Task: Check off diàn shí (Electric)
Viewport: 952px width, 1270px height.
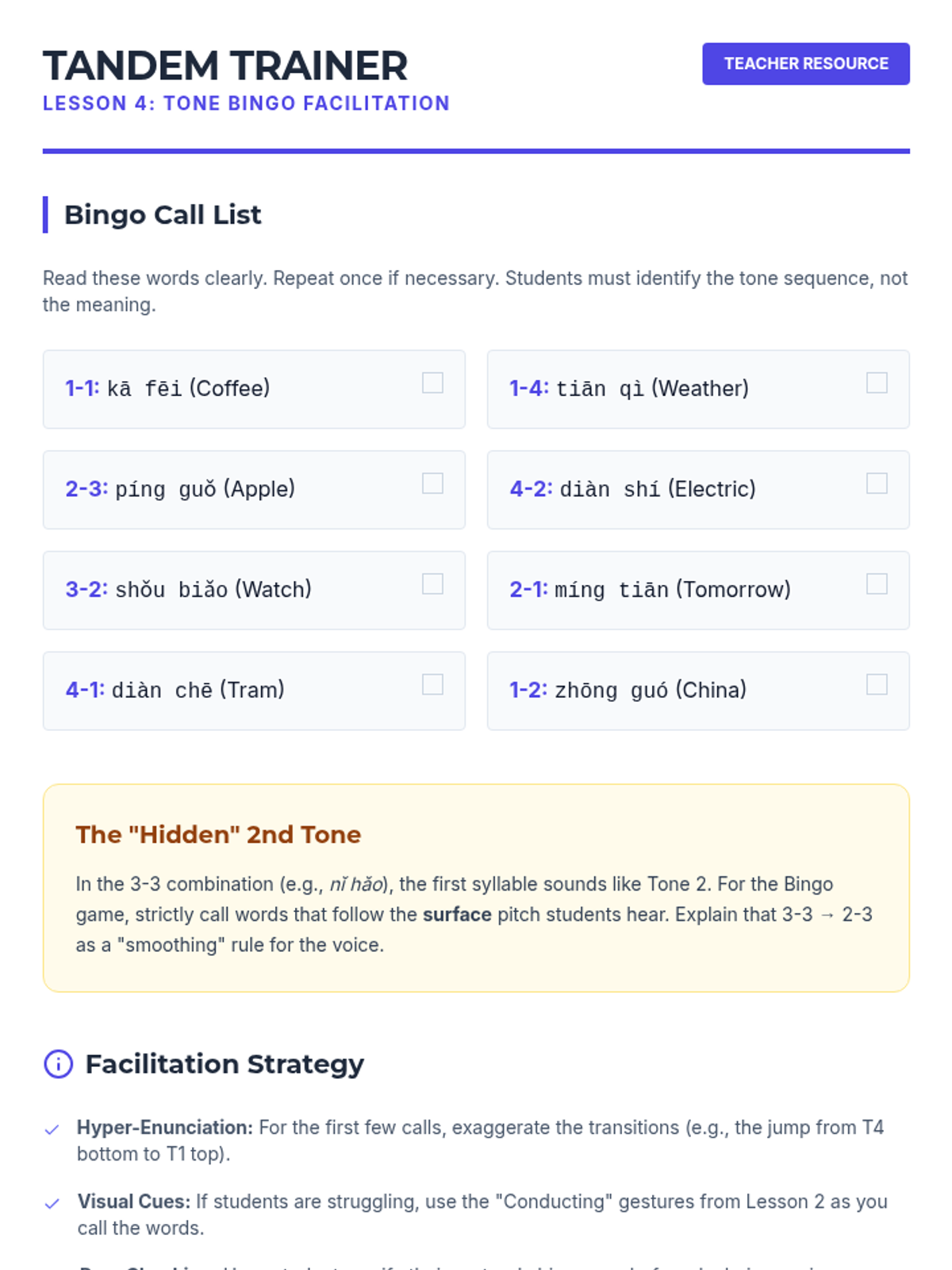Action: pyautogui.click(x=877, y=483)
